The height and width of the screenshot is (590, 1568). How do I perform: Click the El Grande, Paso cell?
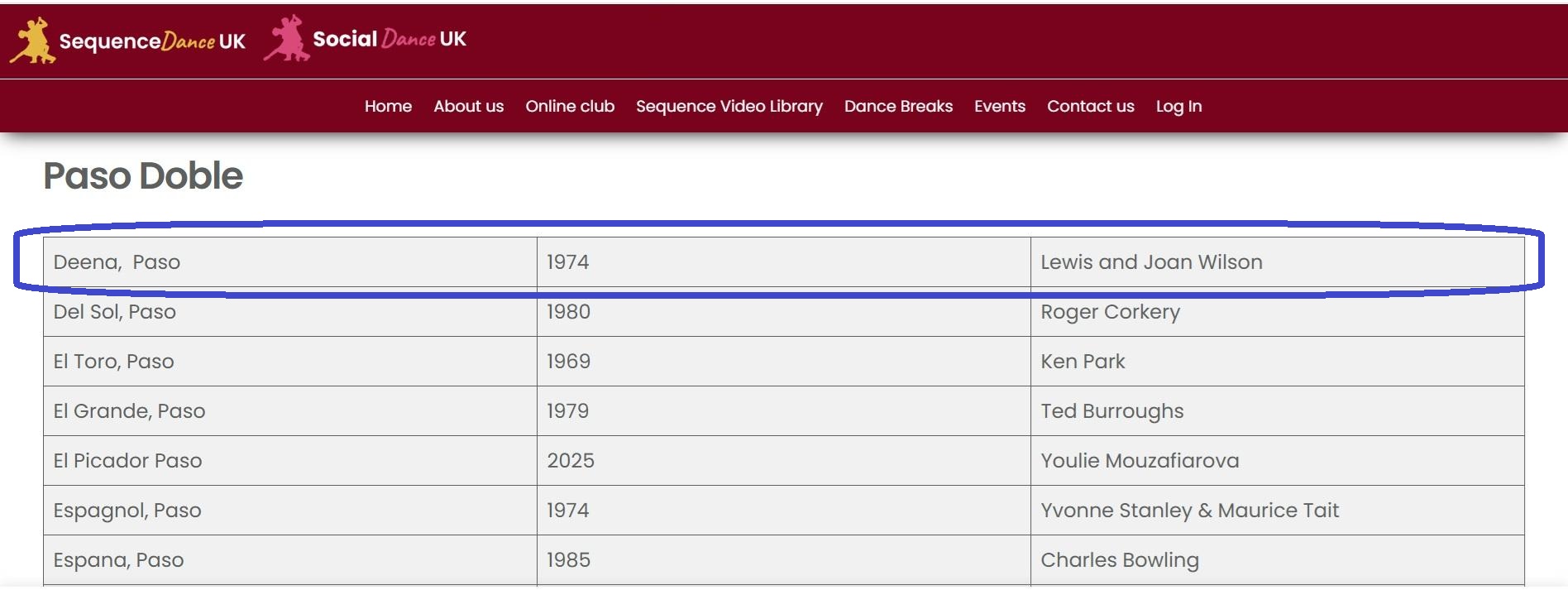click(129, 411)
